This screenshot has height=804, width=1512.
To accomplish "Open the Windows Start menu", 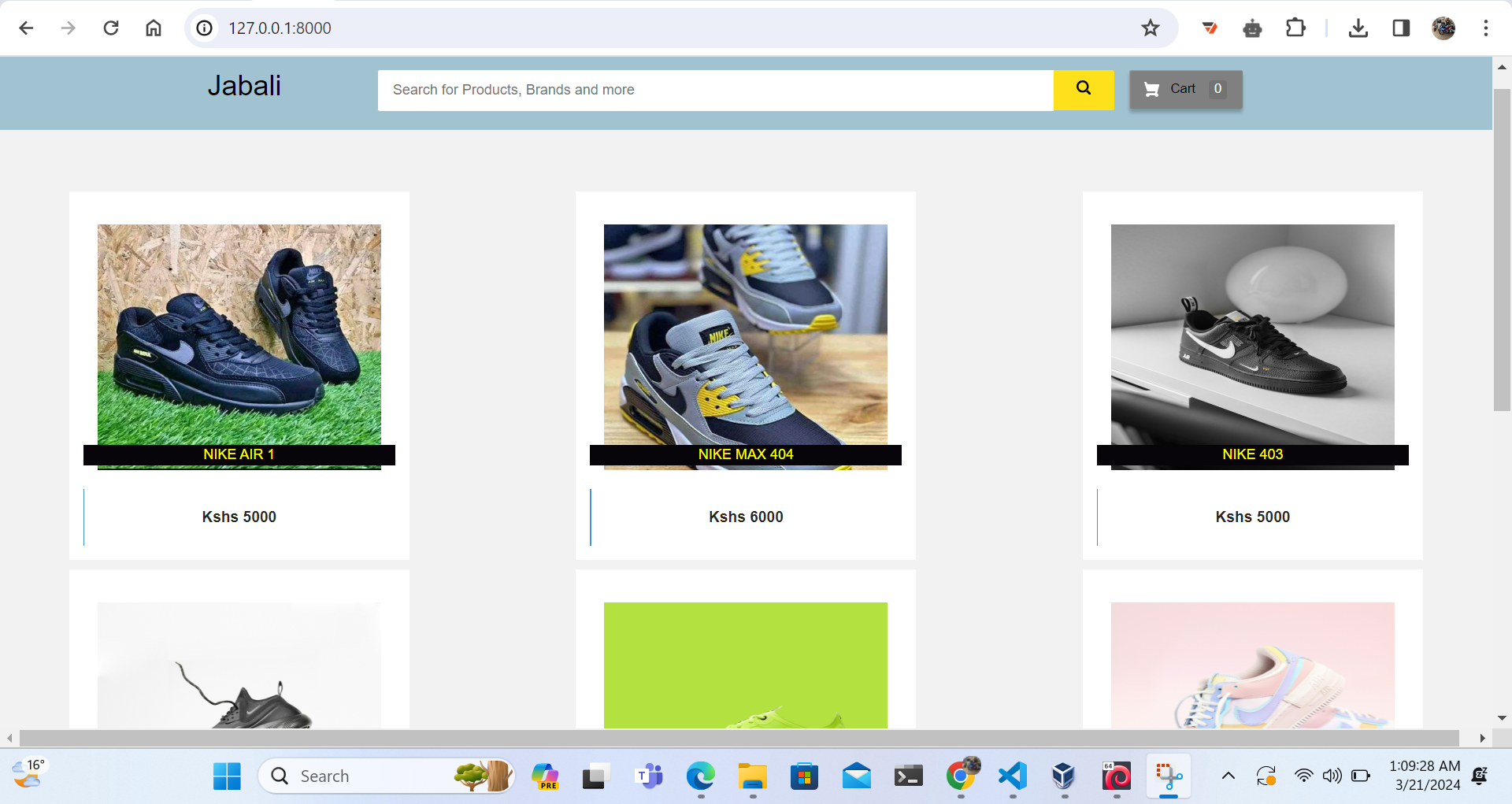I will (x=227, y=776).
